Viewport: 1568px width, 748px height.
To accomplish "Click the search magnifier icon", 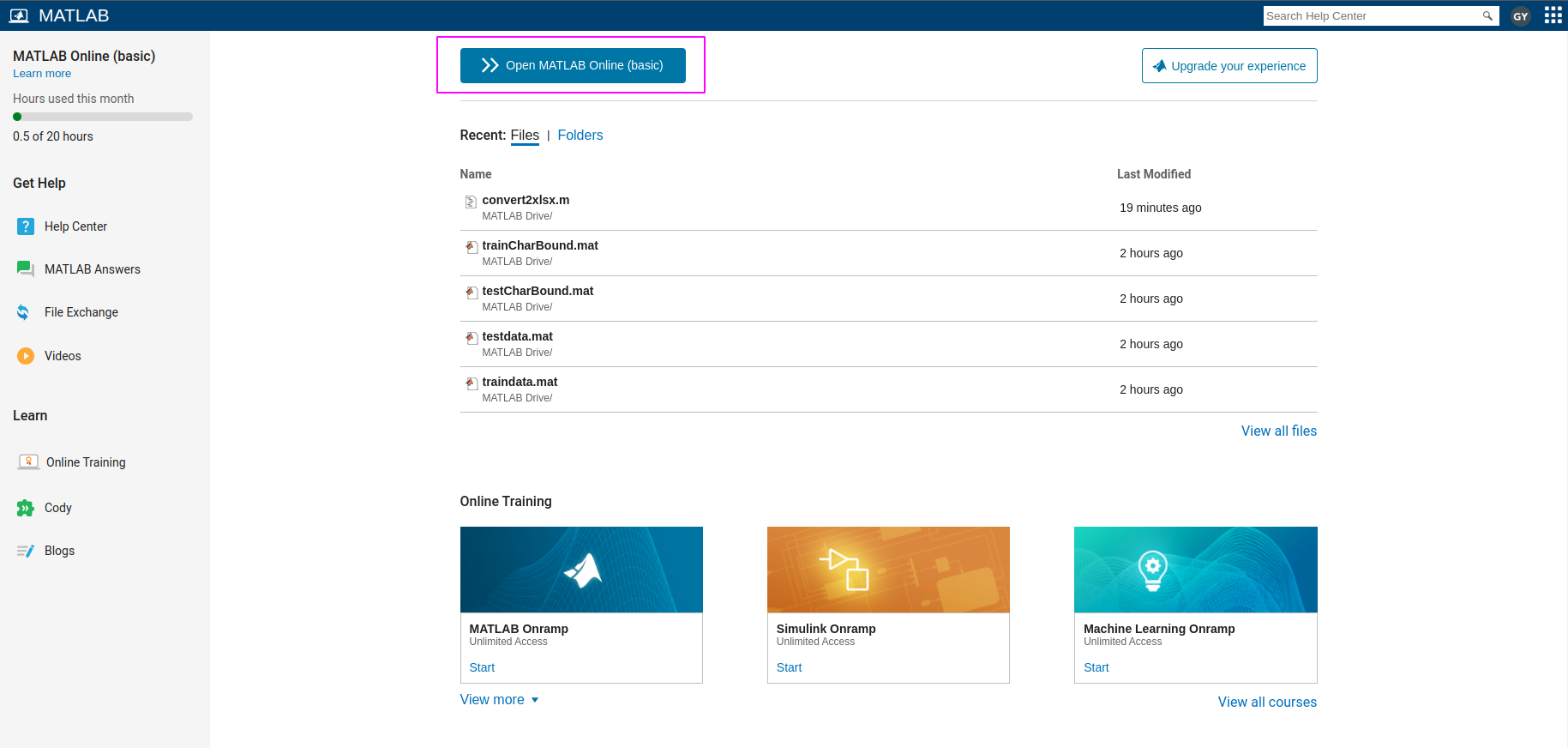I will [1487, 15].
